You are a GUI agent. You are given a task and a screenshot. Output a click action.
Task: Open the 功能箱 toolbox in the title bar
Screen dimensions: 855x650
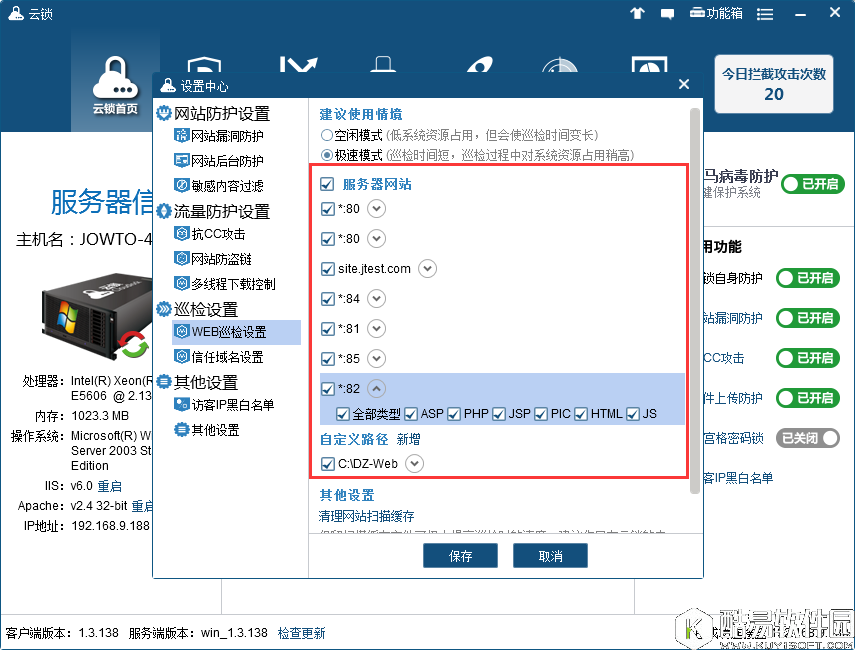[716, 13]
